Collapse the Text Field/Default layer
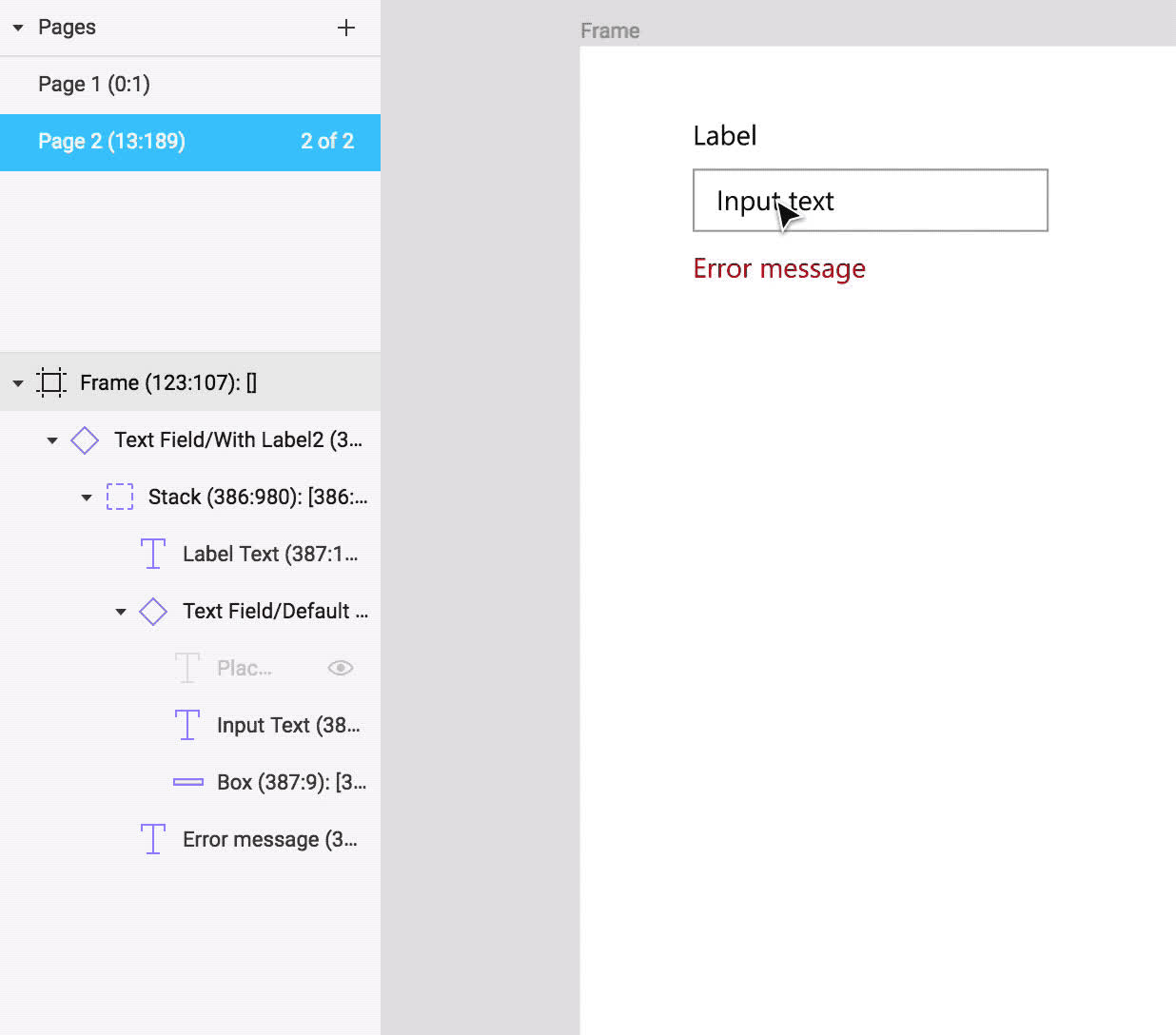The image size is (1176, 1035). coord(121,612)
